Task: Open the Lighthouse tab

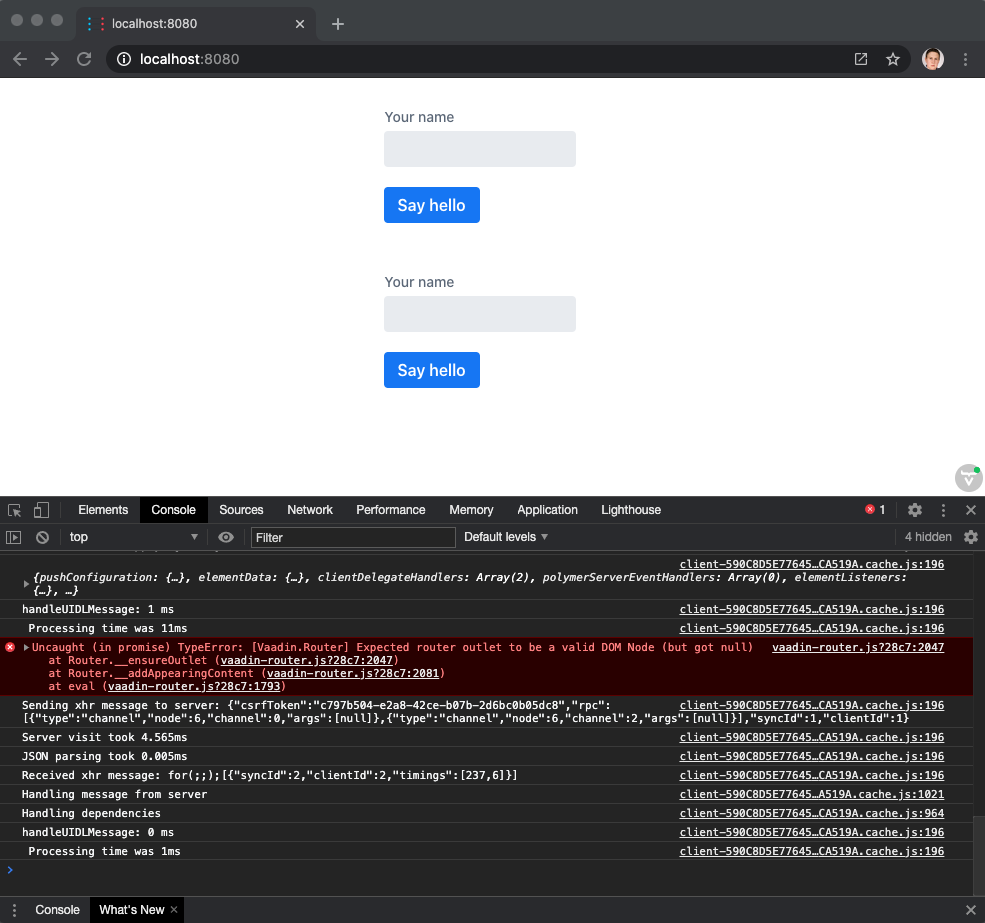Action: (x=631, y=510)
